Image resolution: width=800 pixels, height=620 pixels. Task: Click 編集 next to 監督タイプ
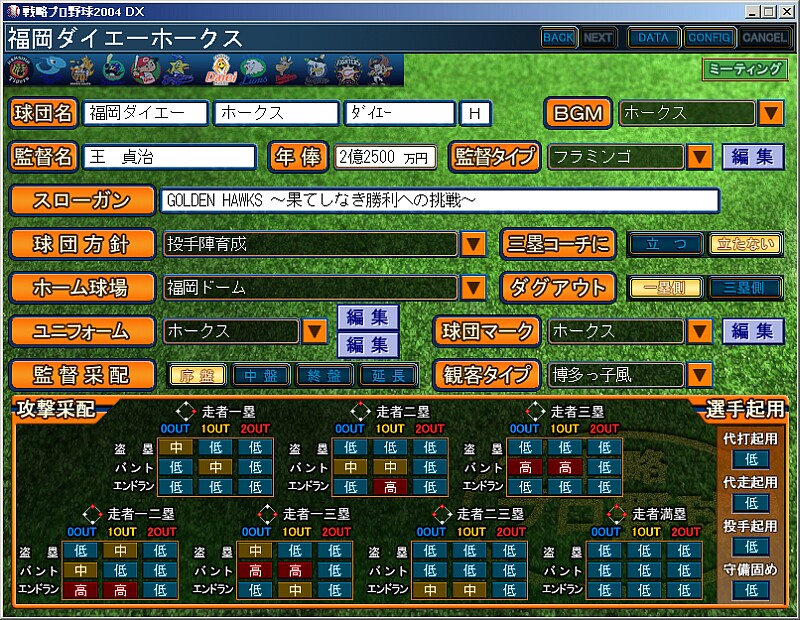click(753, 157)
